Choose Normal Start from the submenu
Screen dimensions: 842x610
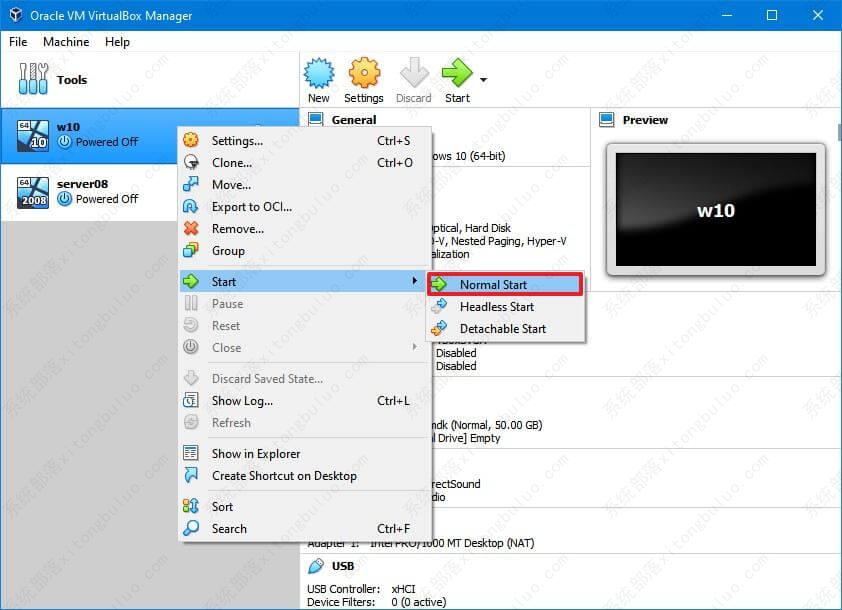coord(493,285)
